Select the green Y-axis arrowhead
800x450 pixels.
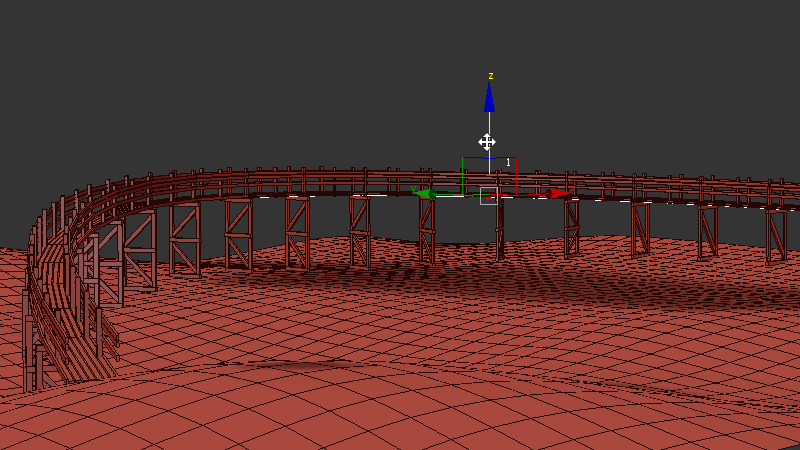click(425, 193)
